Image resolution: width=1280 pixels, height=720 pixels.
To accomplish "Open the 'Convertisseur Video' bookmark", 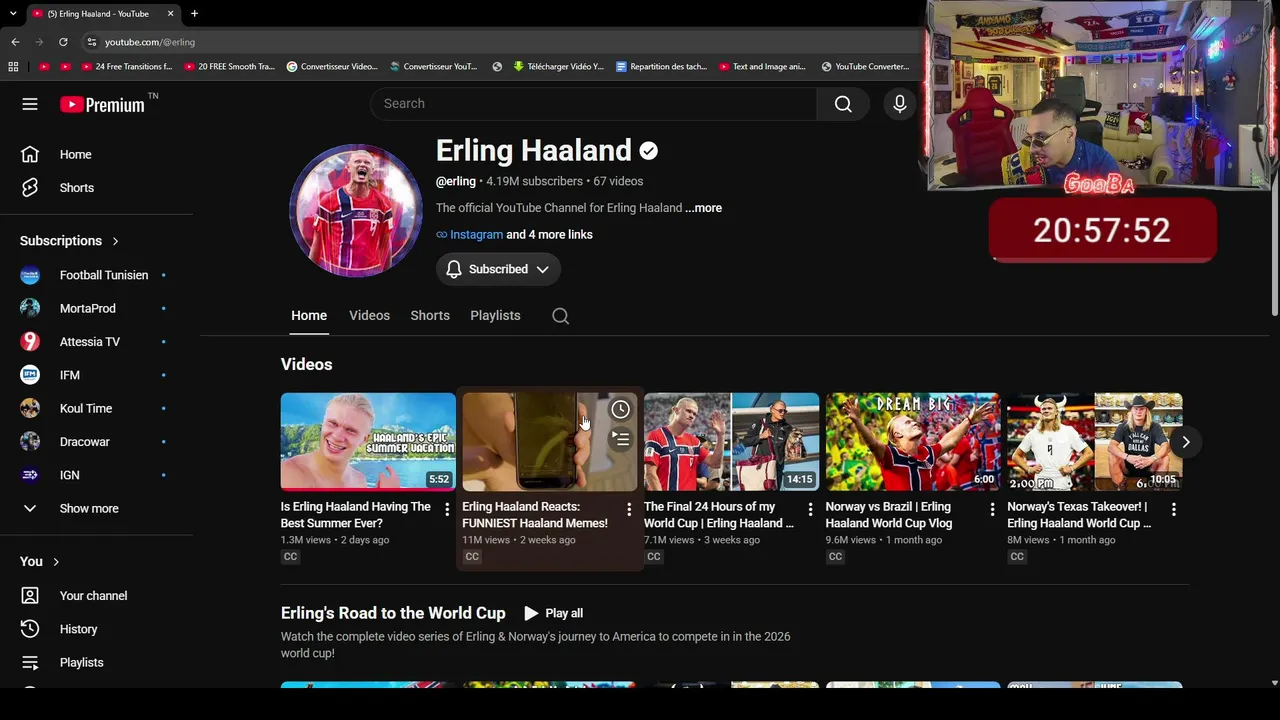I will 332,67.
